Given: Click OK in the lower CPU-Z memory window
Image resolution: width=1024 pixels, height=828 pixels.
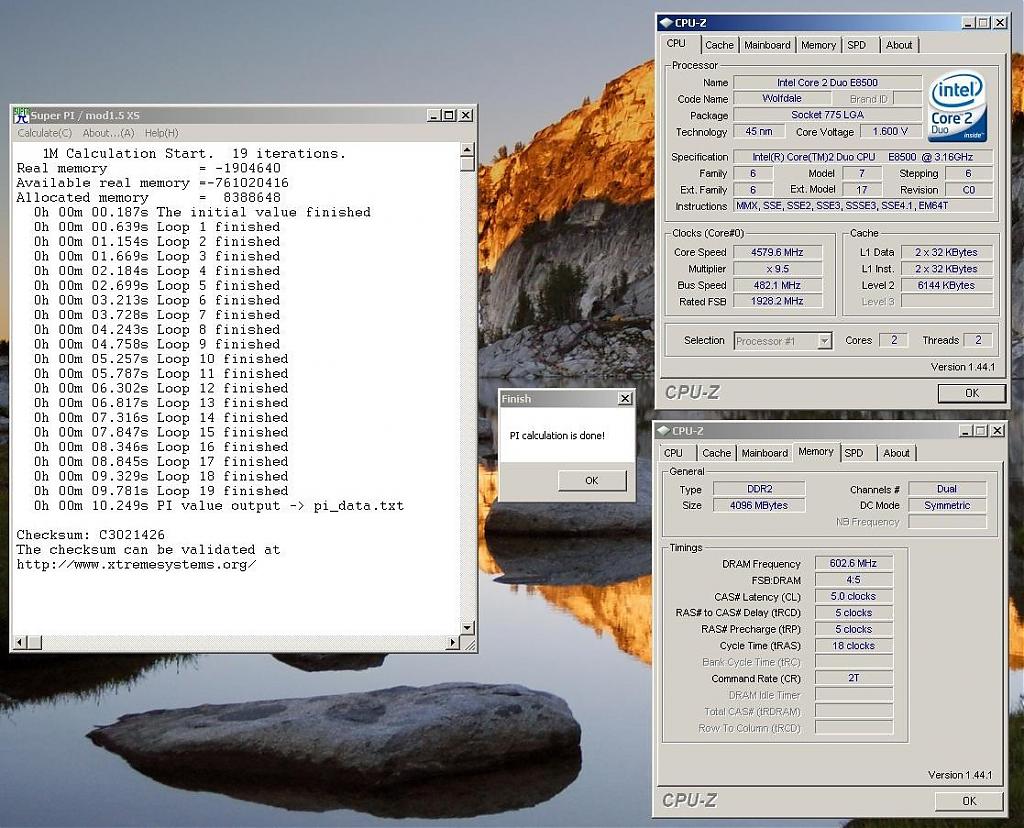Looking at the screenshot, I should pos(969,801).
